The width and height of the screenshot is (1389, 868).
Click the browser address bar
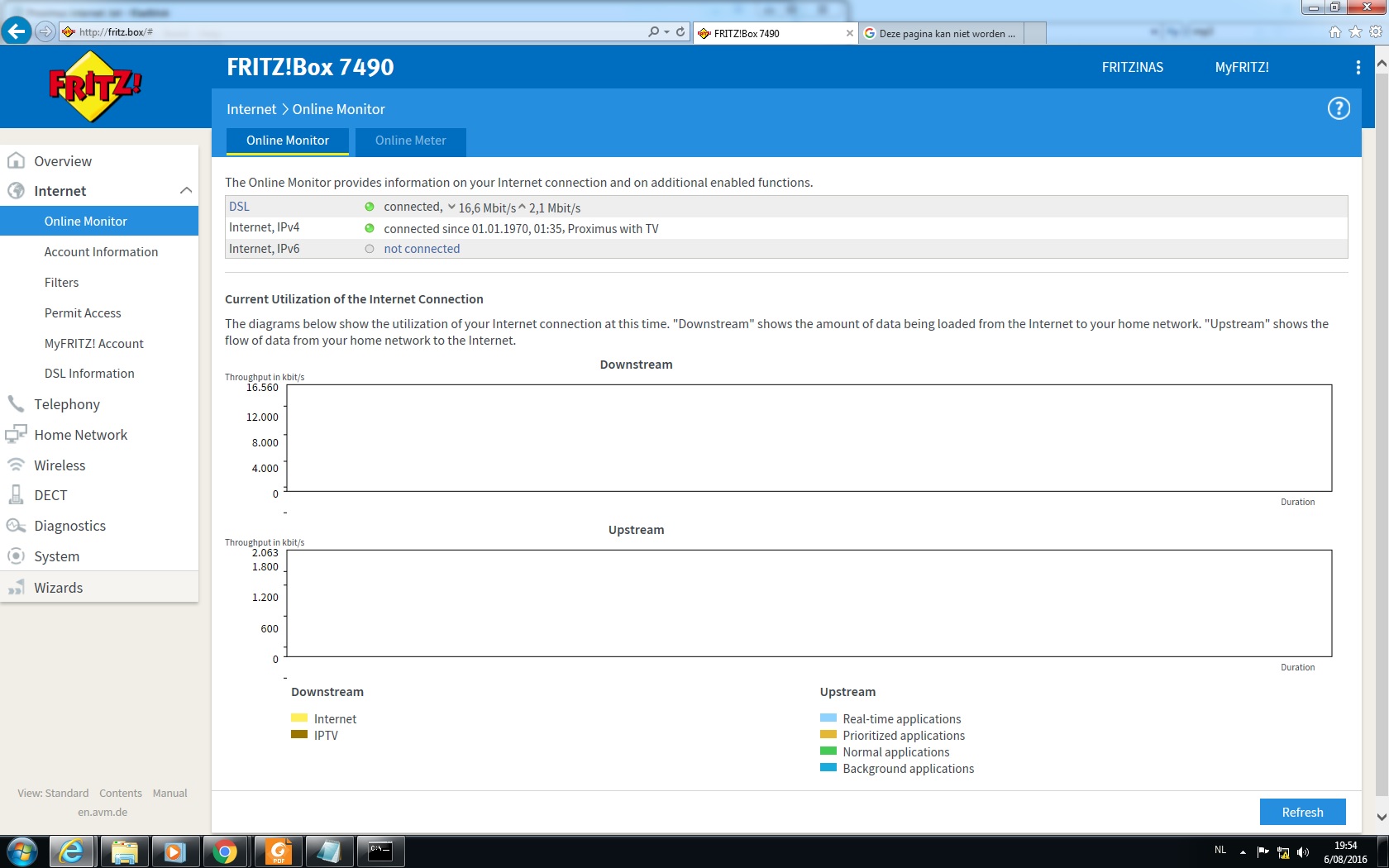coord(356,32)
